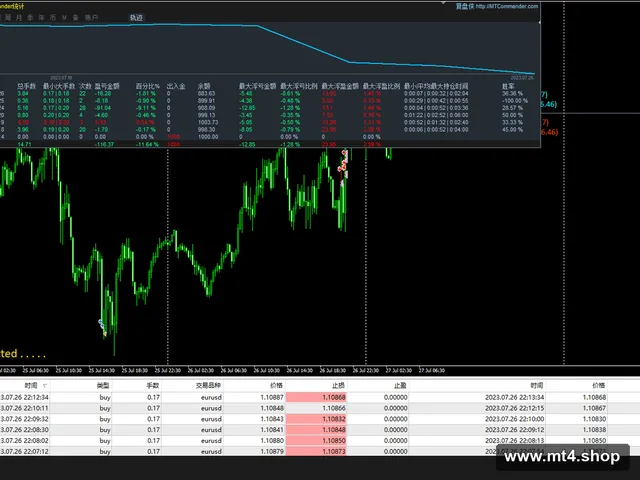Screen dimensions: 640x480
Task: Select the trade opened at 22:08:02
Action: [320, 441]
